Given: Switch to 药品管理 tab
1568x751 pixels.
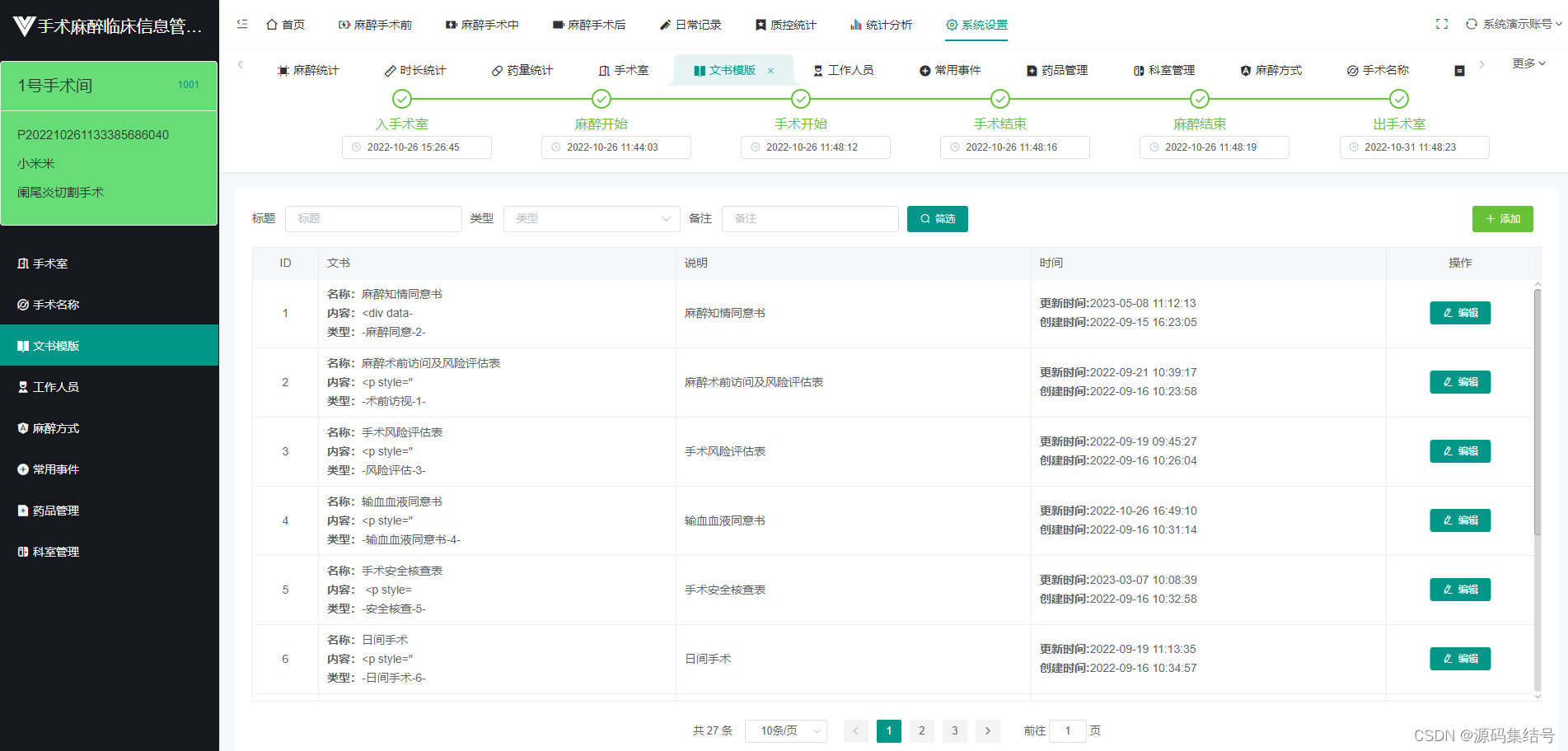Looking at the screenshot, I should (x=1057, y=71).
